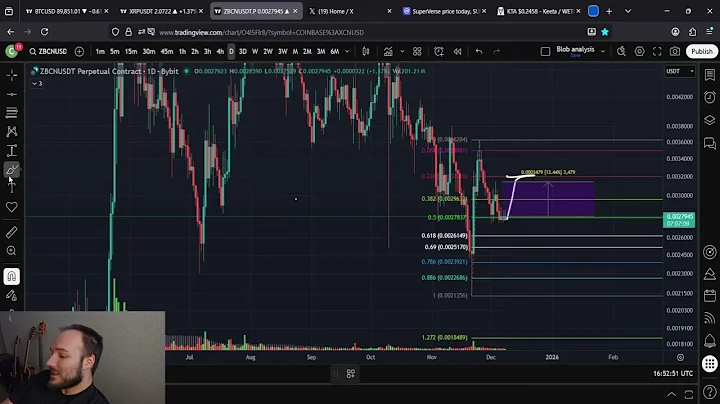This screenshot has height=404, width=720.
Task: Switch to the 1h timeframe
Action: (182, 51)
